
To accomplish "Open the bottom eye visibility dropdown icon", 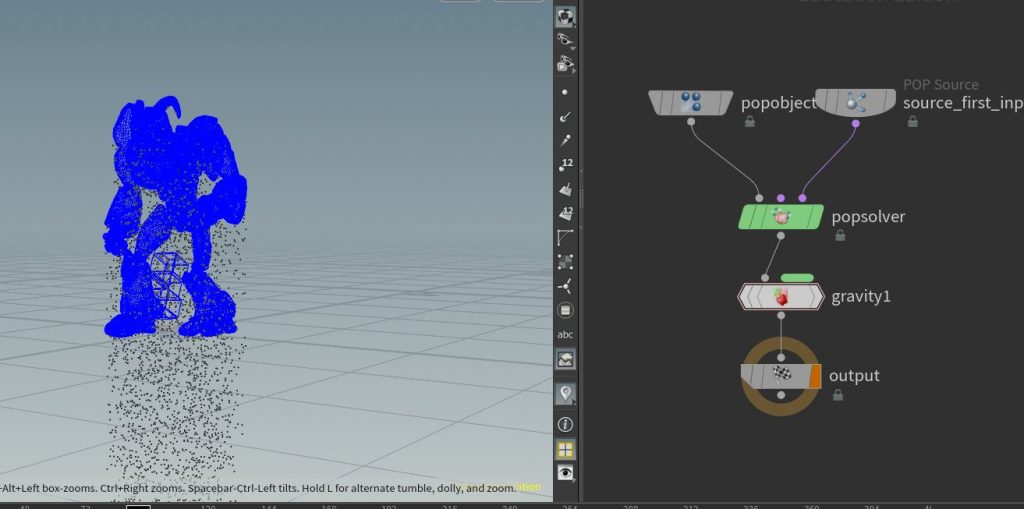I will 566,473.
